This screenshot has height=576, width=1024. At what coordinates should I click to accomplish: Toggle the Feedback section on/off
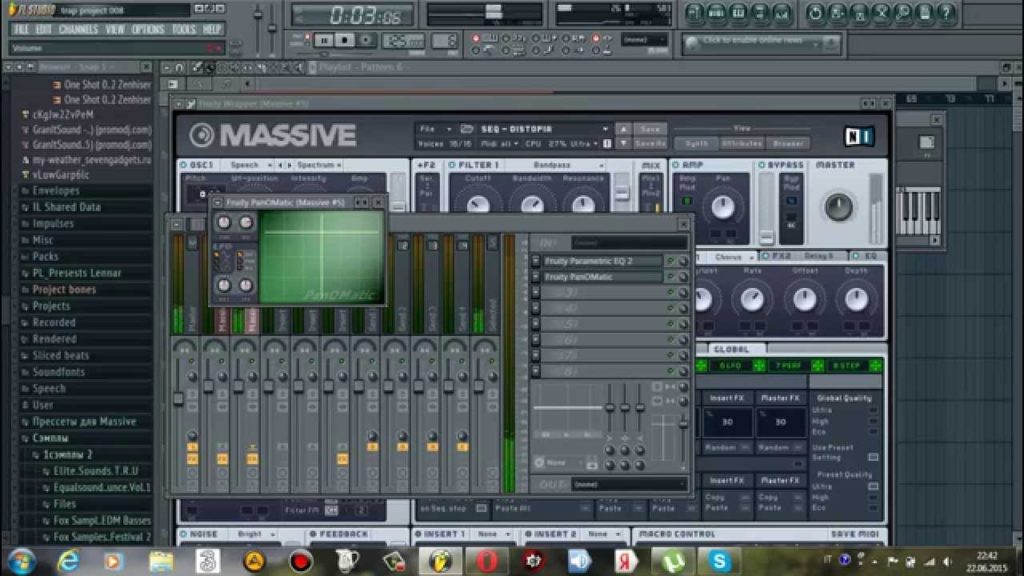(x=313, y=534)
